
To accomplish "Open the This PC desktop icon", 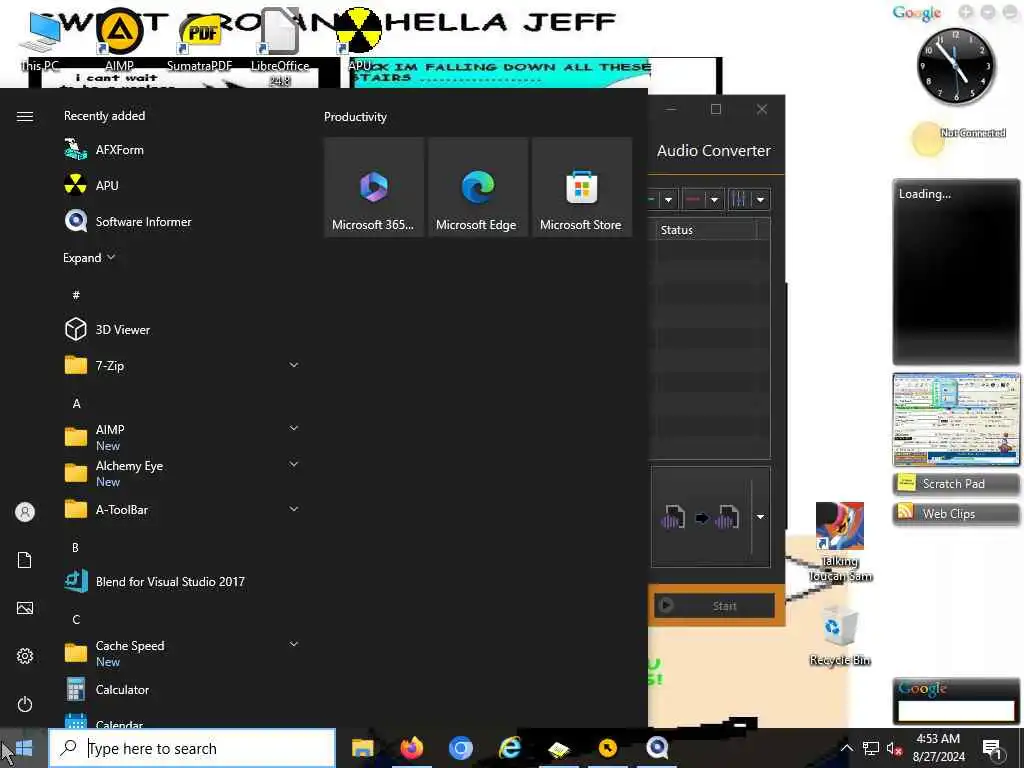I will pyautogui.click(x=39, y=39).
